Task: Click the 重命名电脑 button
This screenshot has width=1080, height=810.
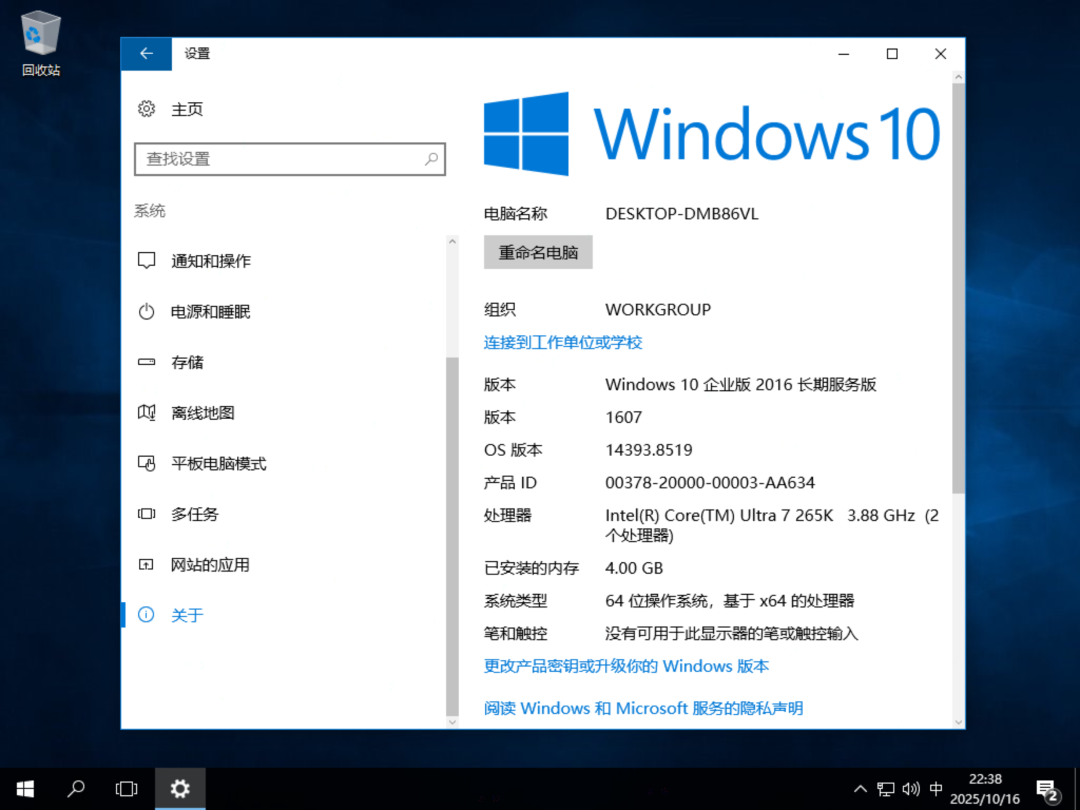Action: (538, 253)
